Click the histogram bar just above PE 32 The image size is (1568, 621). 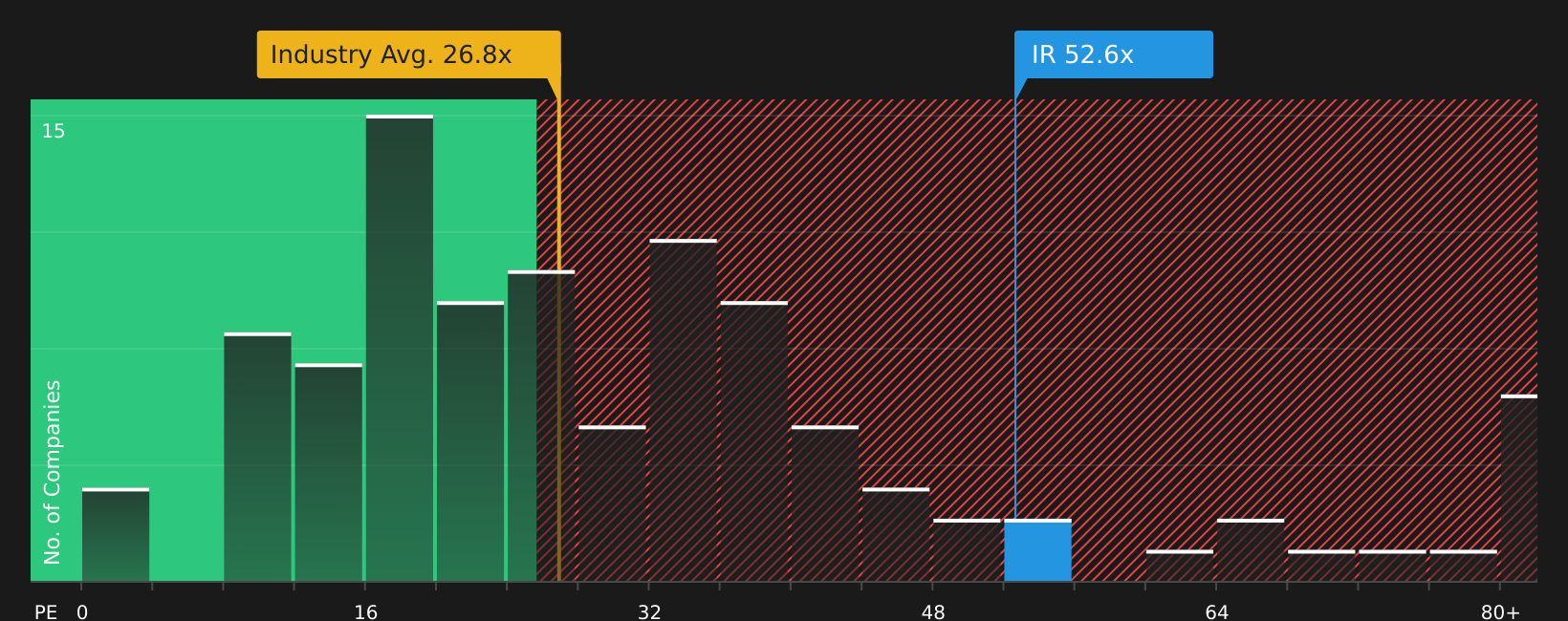[x=683, y=410]
